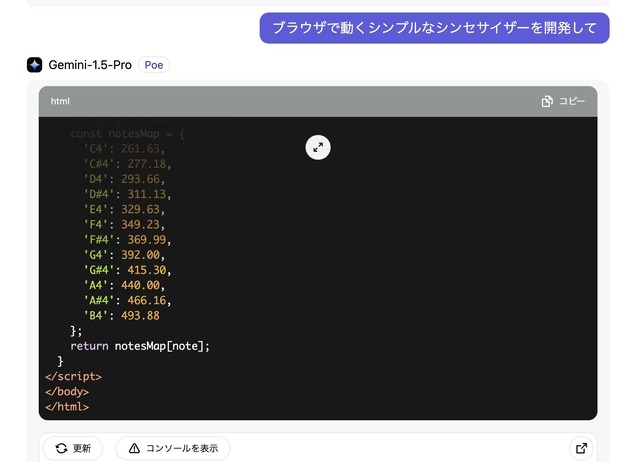Click the Gemini-1.5-Pro bot avatar icon

click(35, 65)
